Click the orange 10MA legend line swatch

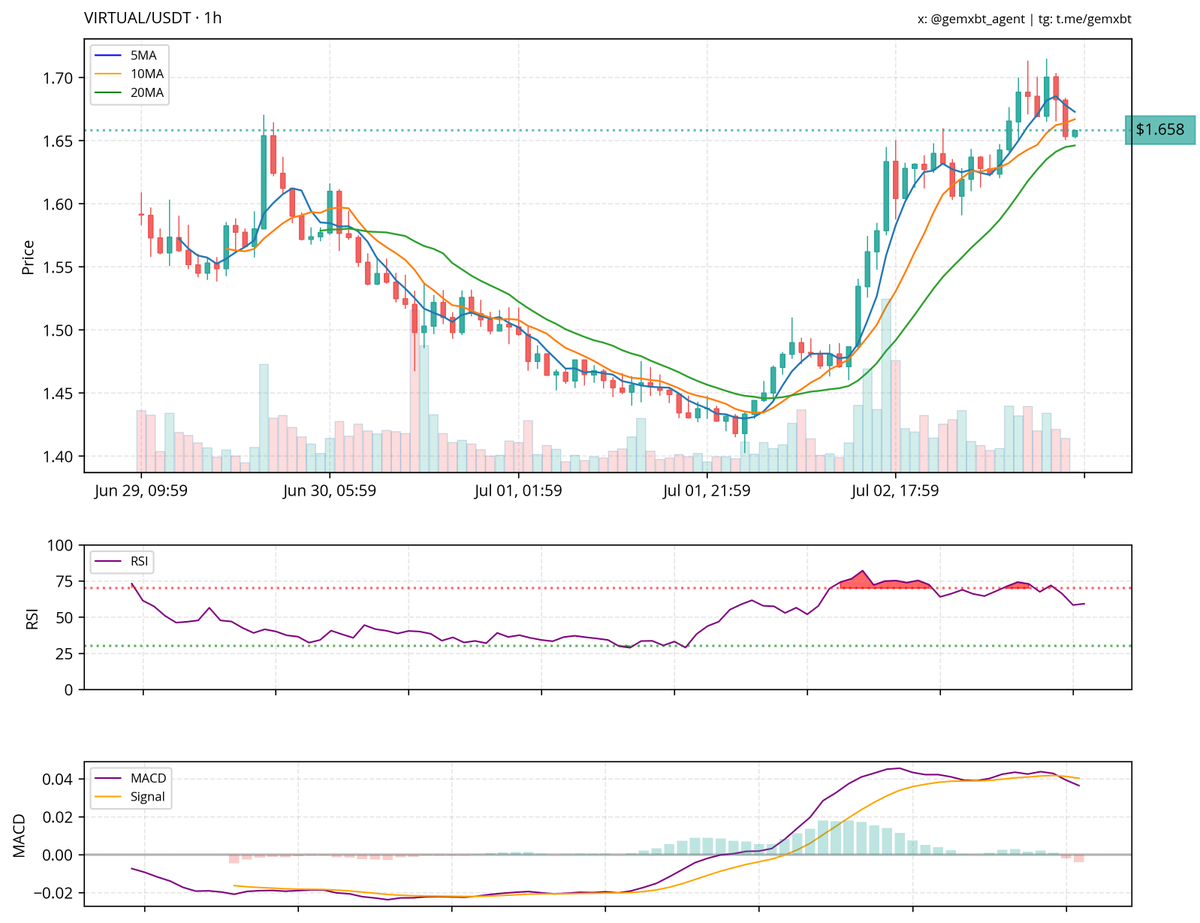click(109, 75)
